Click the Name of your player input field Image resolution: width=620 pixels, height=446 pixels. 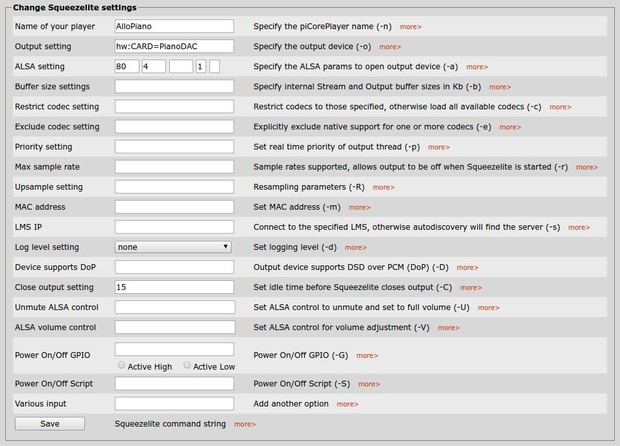(174, 26)
